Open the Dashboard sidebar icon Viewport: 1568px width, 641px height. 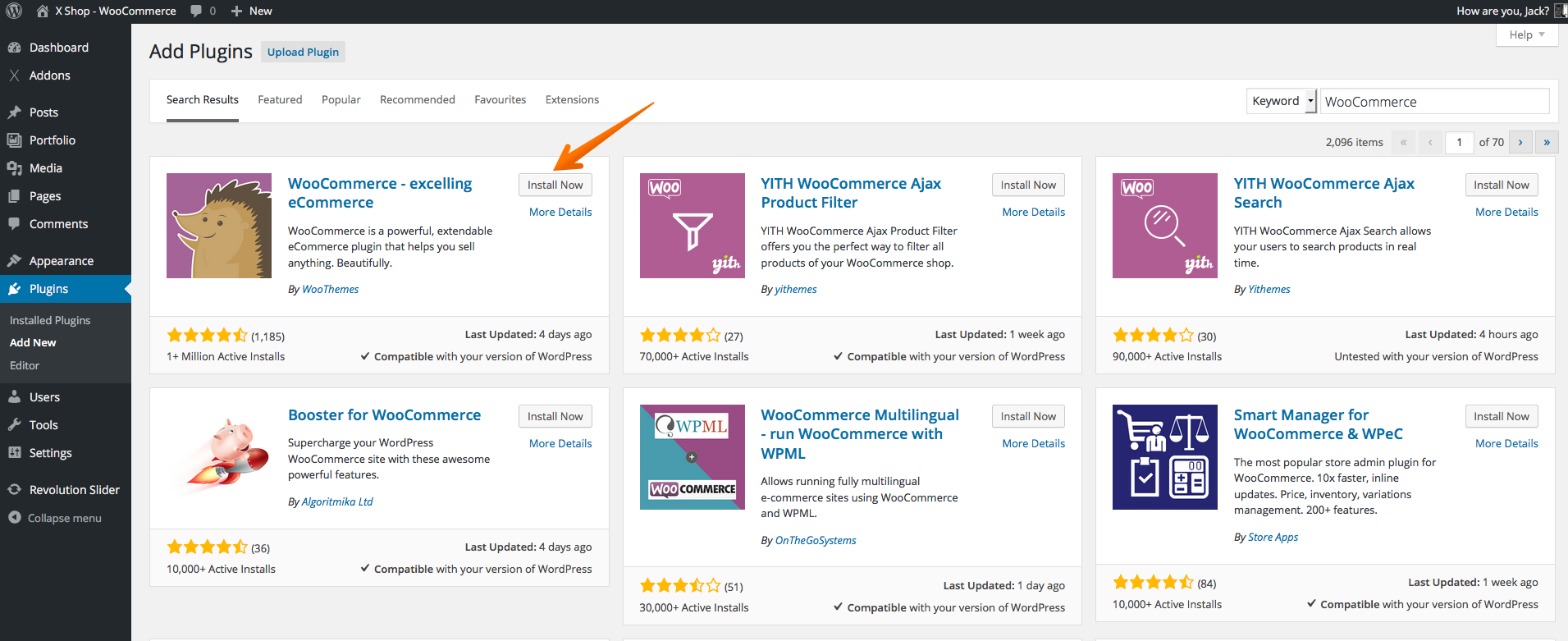14,48
